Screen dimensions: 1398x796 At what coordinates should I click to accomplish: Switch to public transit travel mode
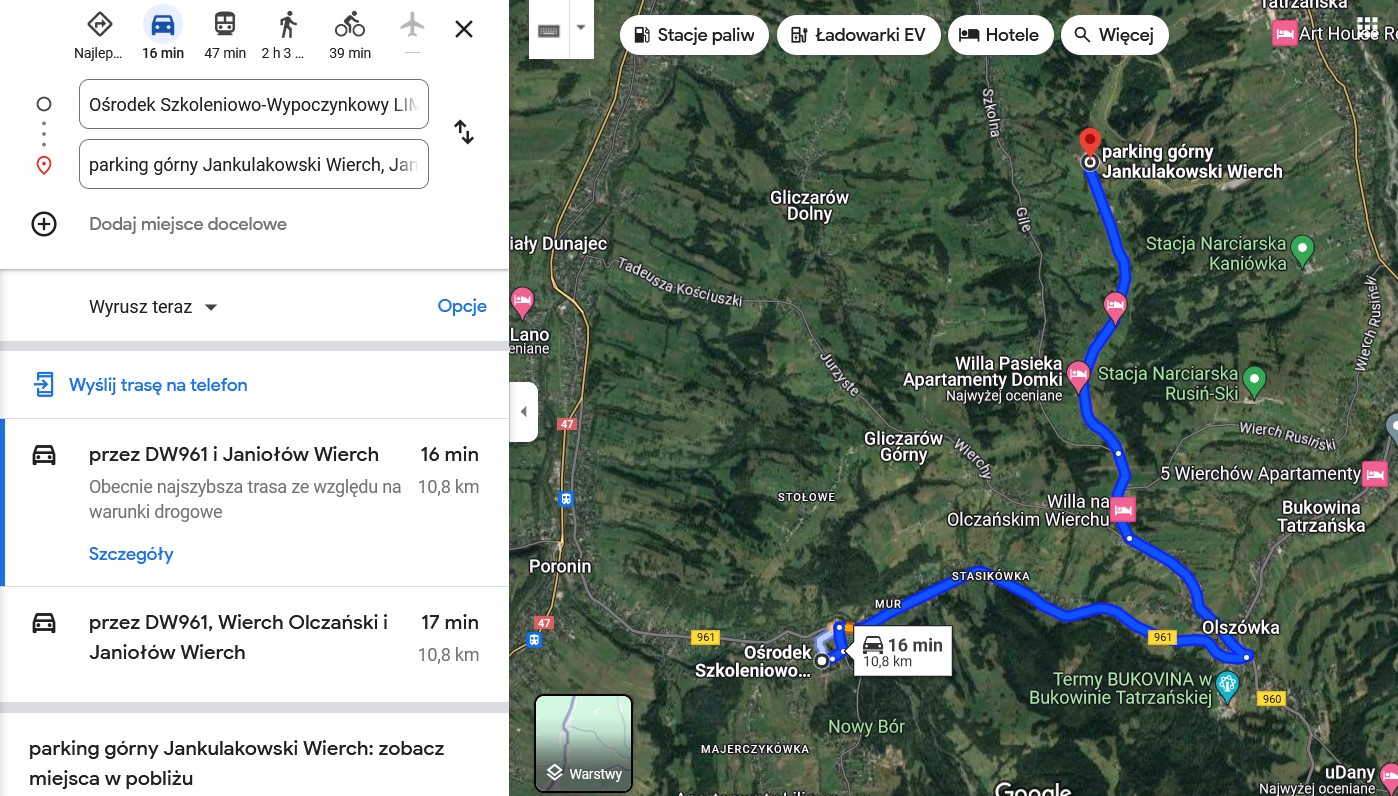225,24
